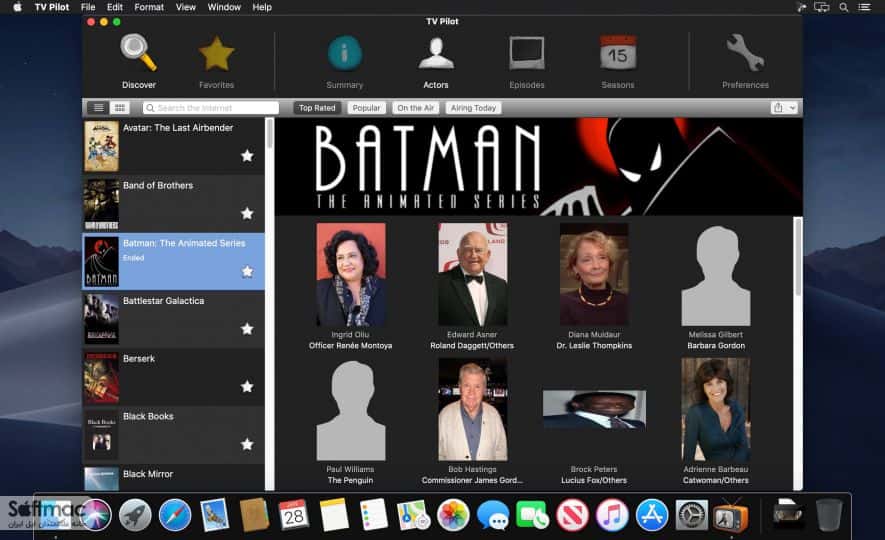Screen dimensions: 885x540
Task: Open Messages from the Dock
Action: pos(493,516)
